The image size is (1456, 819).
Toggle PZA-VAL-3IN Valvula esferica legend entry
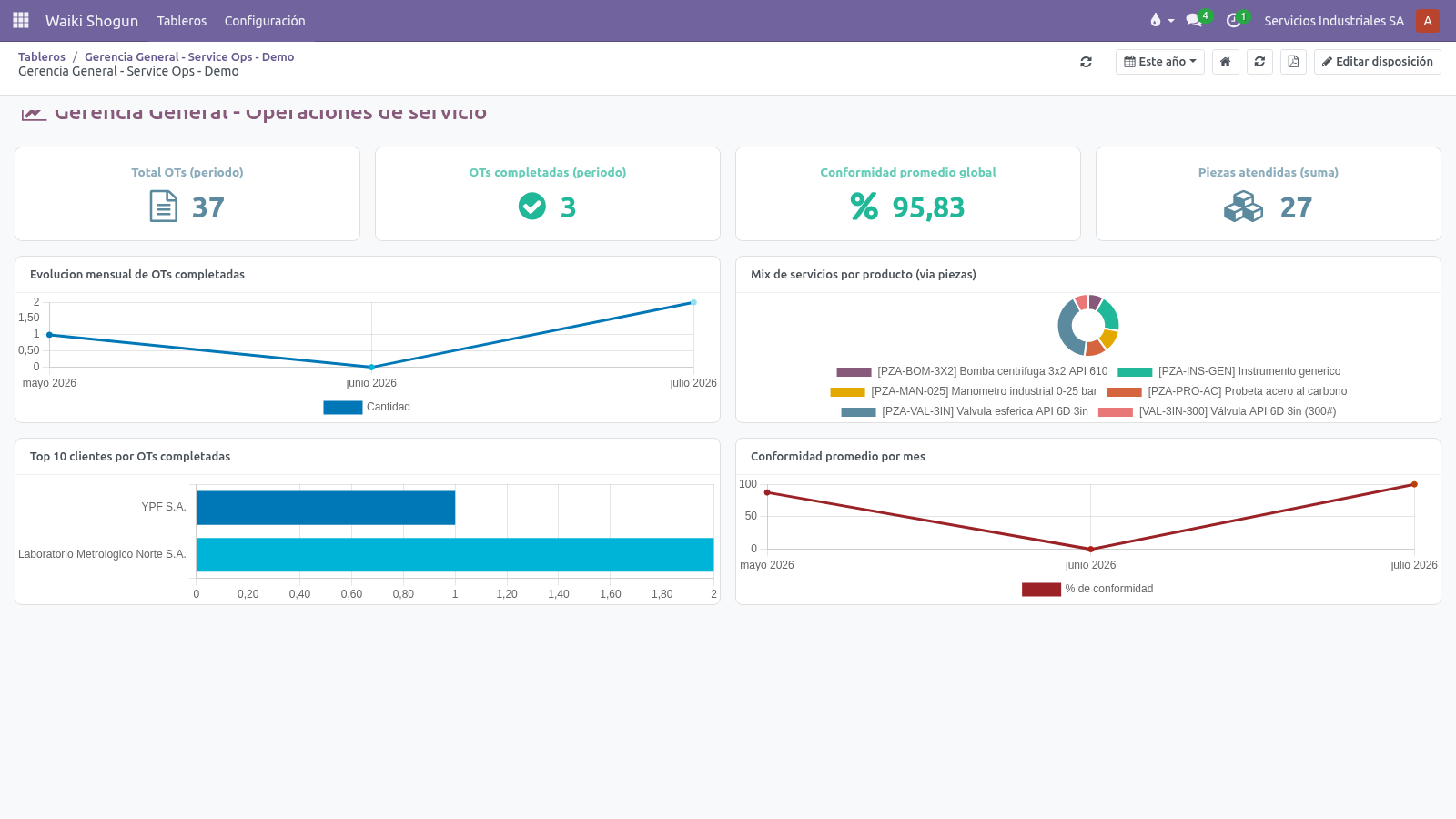click(965, 411)
